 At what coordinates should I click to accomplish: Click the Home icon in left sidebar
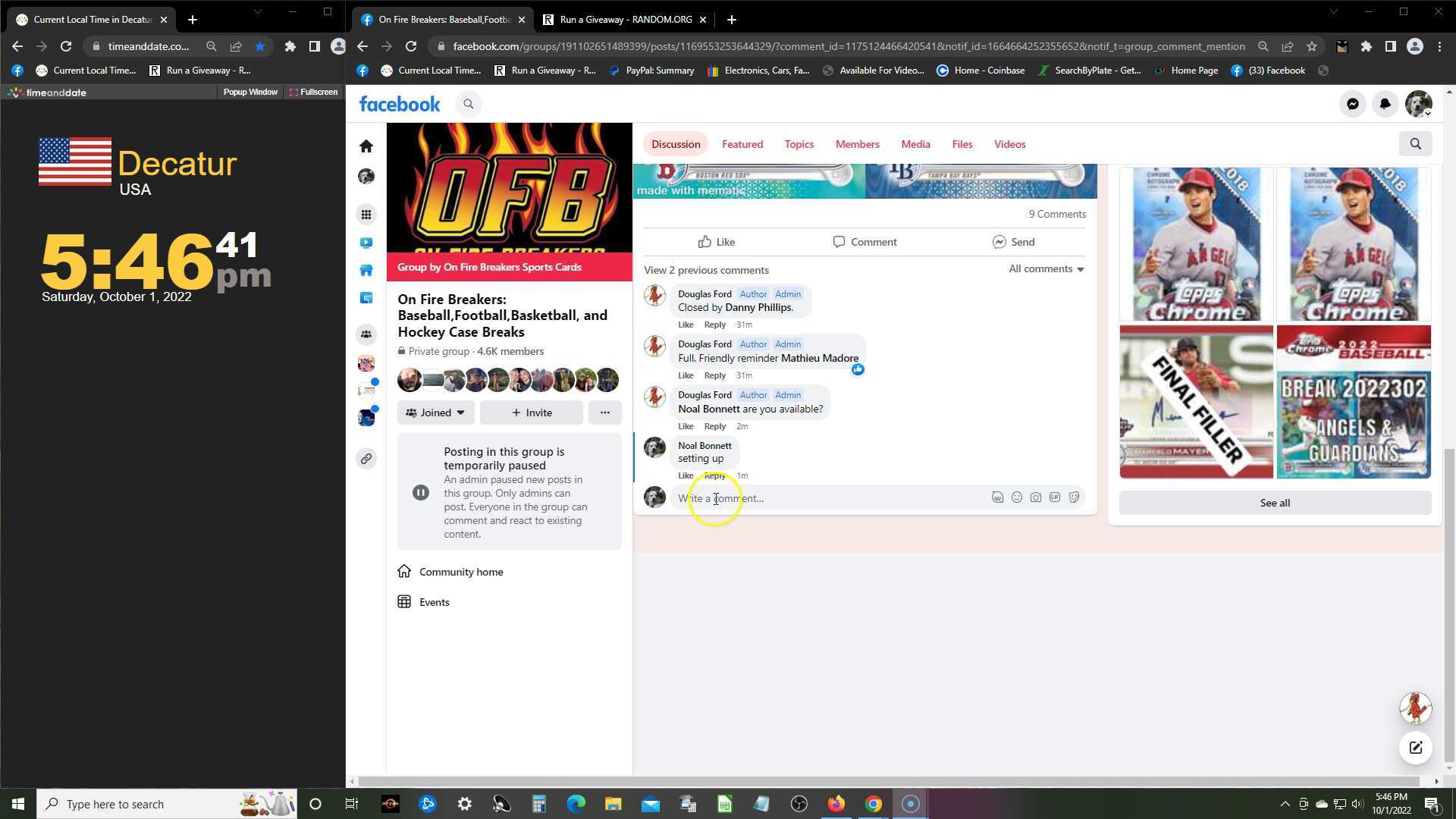point(366,146)
